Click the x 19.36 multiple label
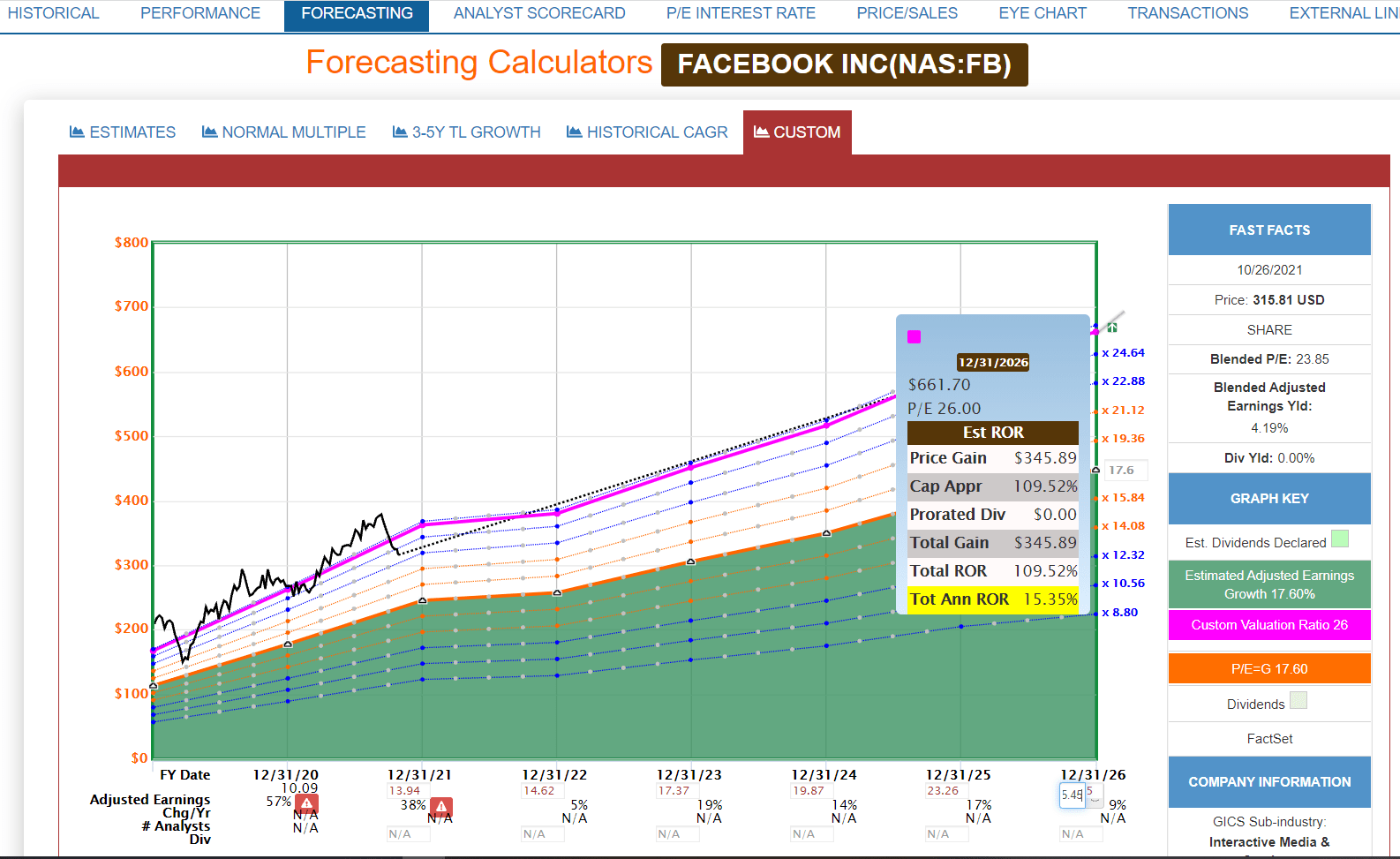The image size is (1400, 859). point(1123,439)
